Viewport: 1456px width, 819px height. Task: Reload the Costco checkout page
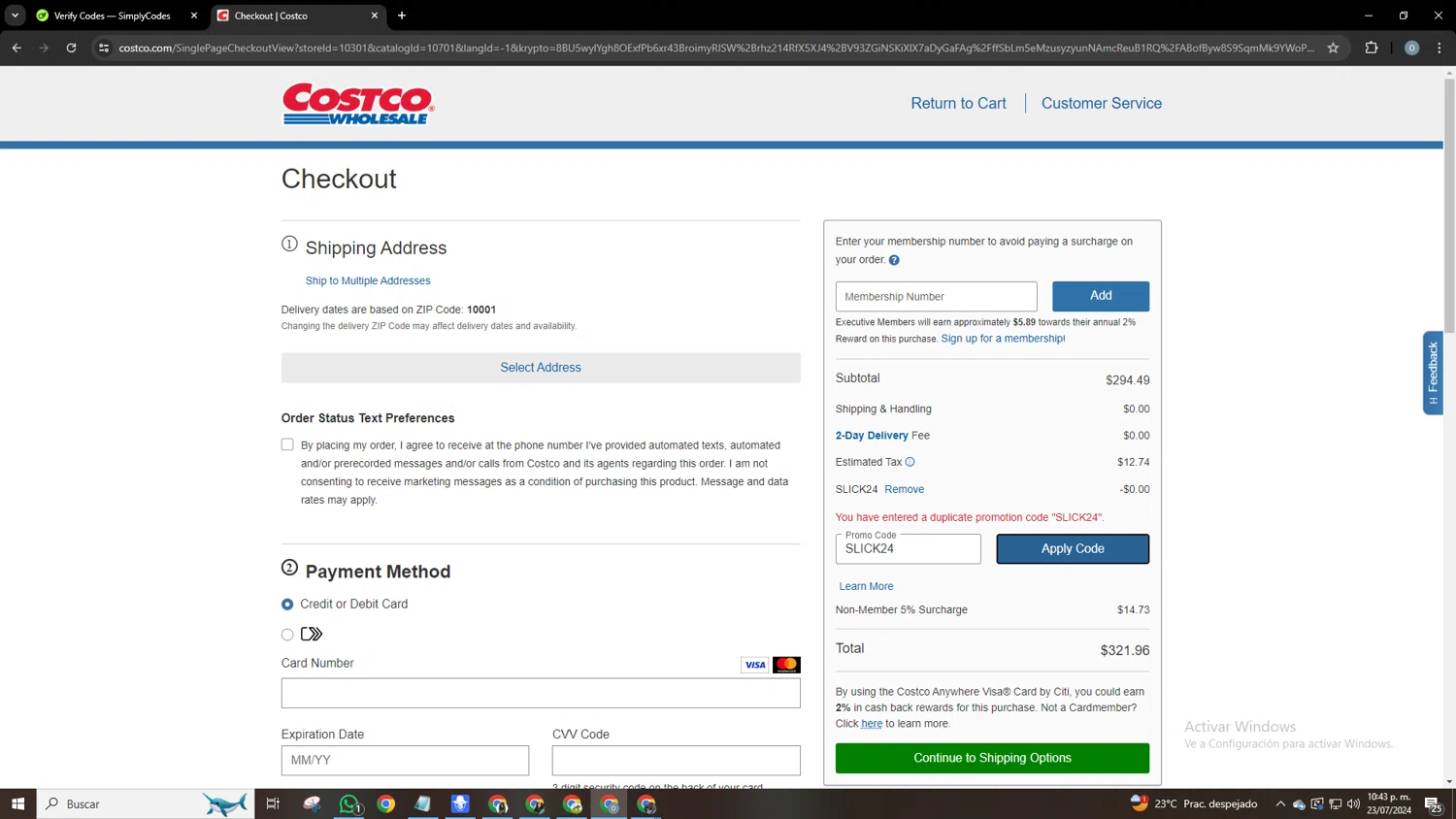point(71,48)
